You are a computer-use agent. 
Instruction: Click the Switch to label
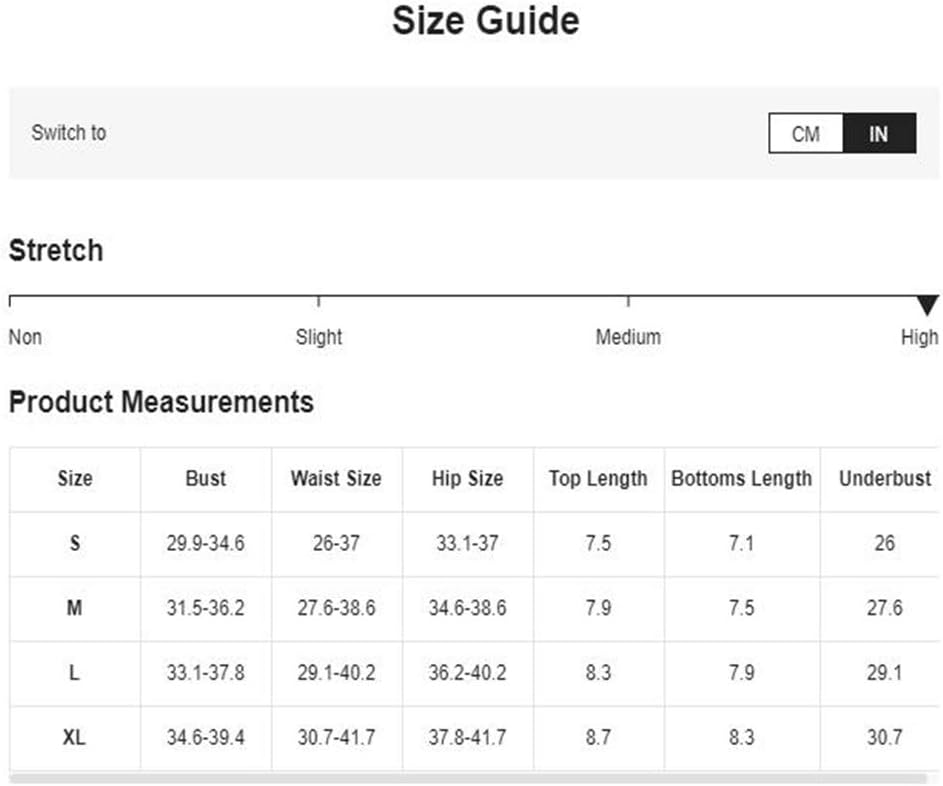[69, 132]
